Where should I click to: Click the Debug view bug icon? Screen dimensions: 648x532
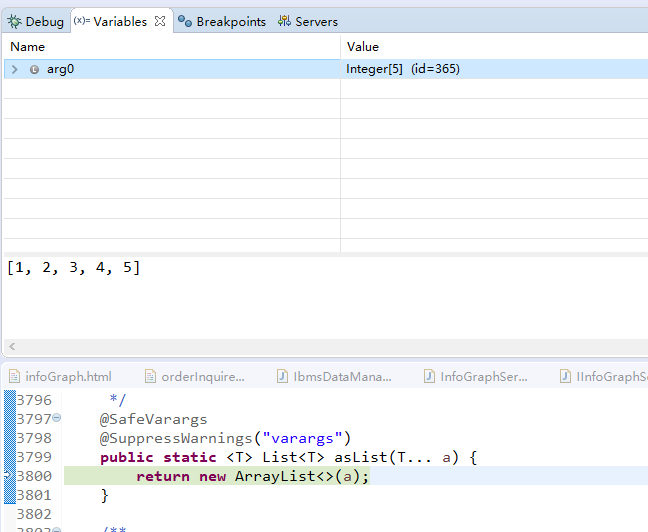(x=15, y=21)
